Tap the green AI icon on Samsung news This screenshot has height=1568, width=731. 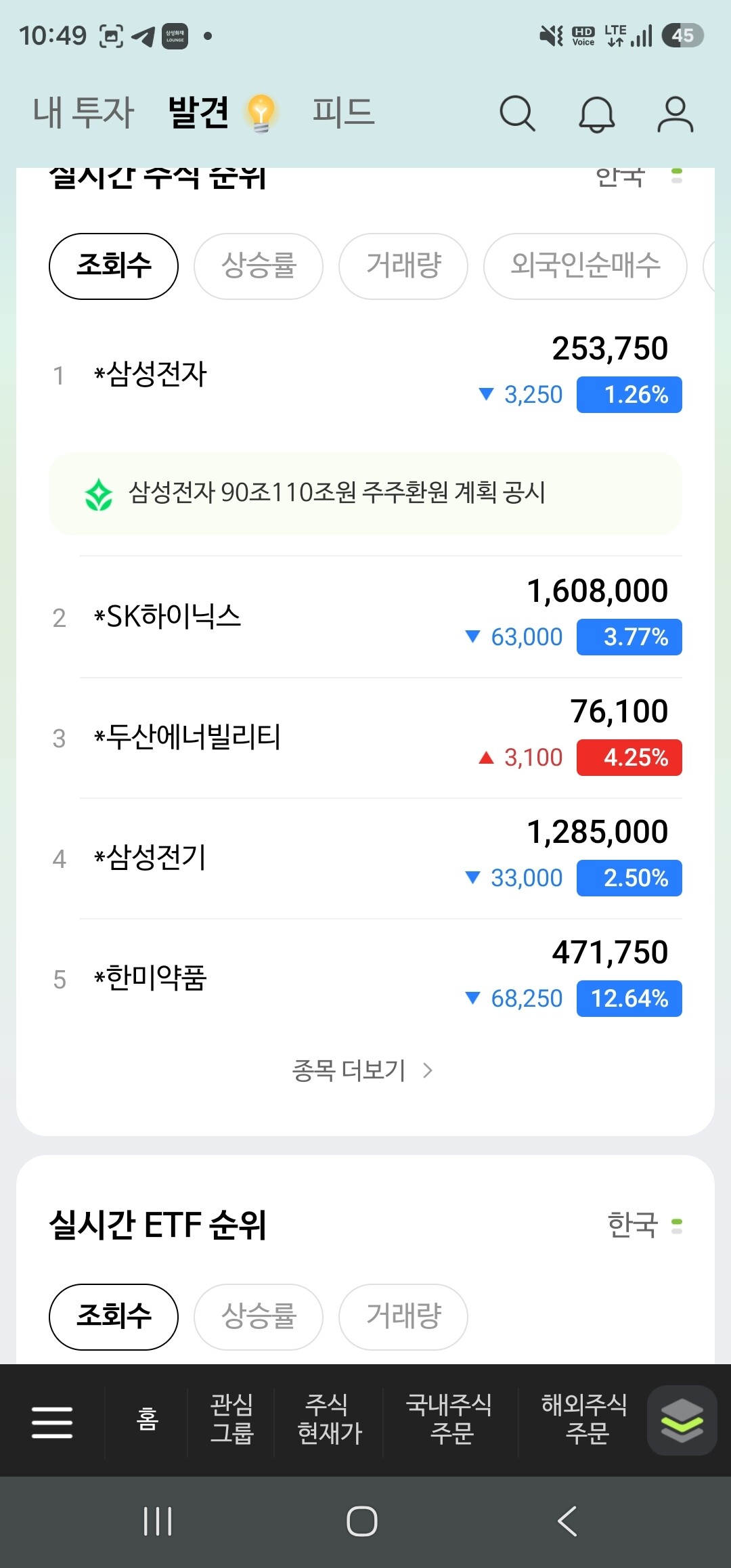[99, 494]
